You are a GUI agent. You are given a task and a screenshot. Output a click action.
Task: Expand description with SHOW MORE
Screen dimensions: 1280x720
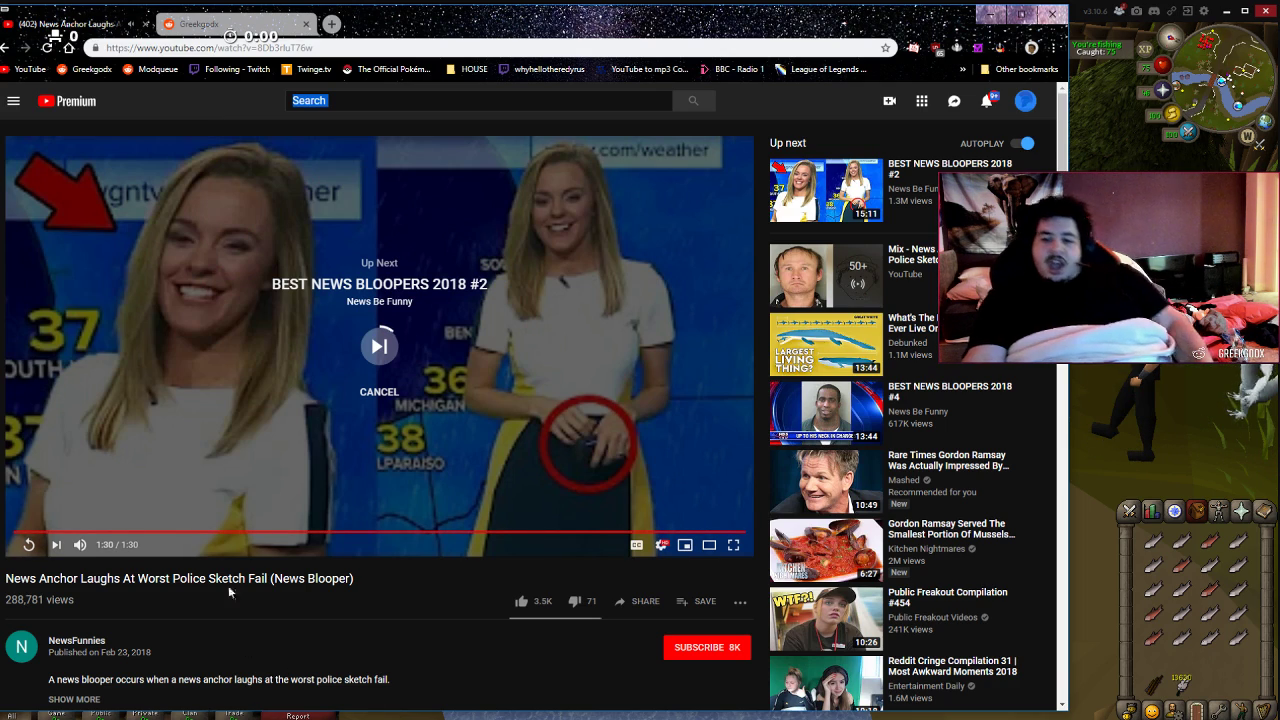click(x=74, y=700)
